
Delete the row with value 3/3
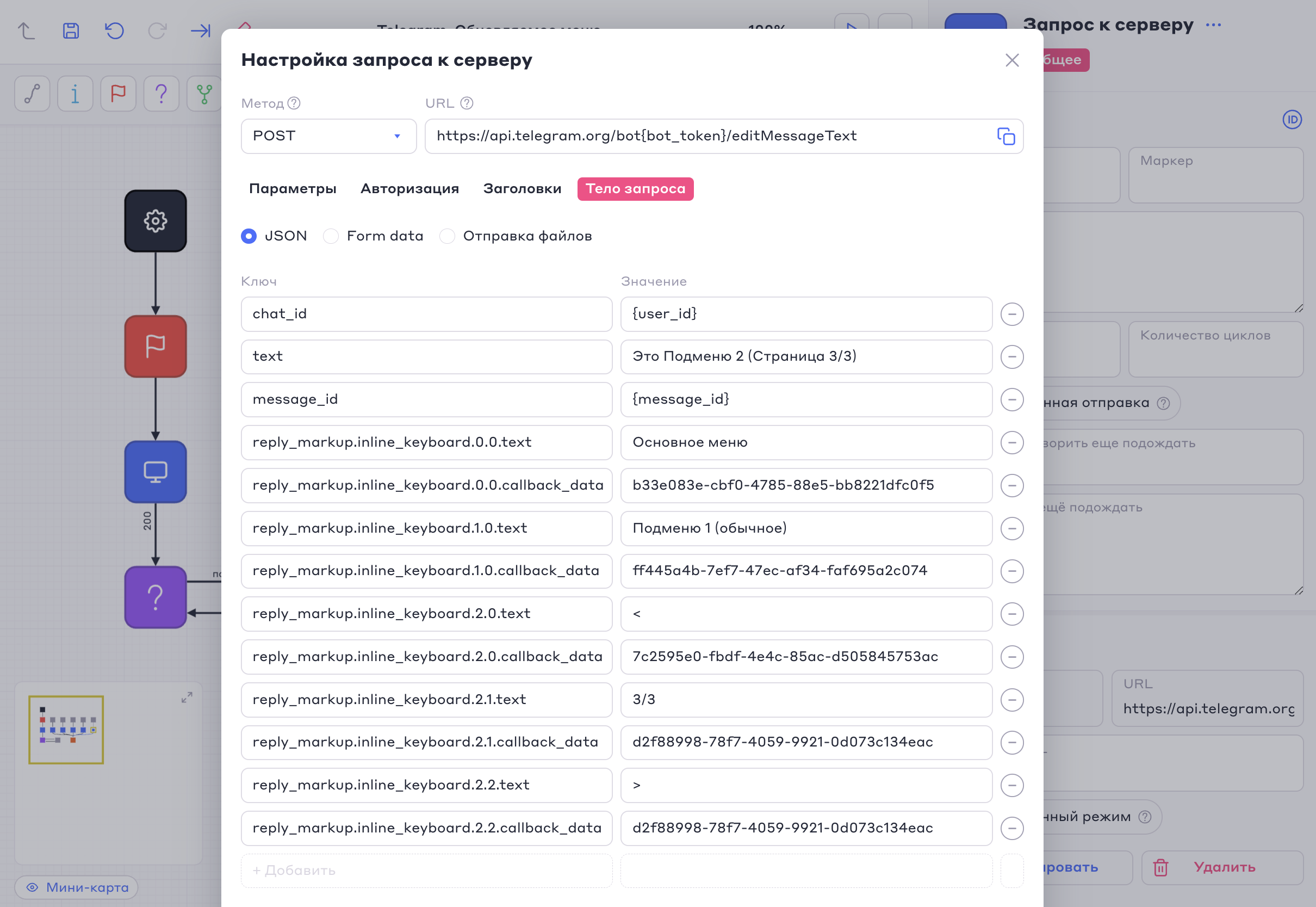pyautogui.click(x=1011, y=700)
